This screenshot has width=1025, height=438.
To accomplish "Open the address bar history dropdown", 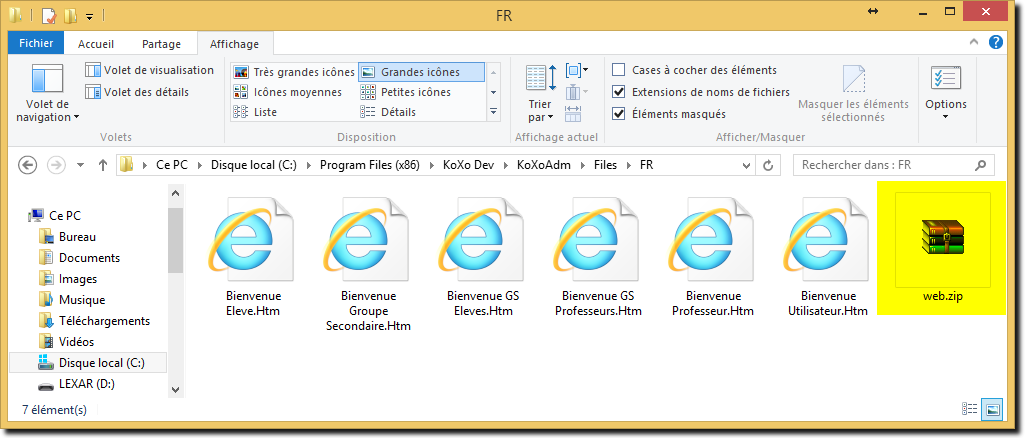I will (x=746, y=165).
